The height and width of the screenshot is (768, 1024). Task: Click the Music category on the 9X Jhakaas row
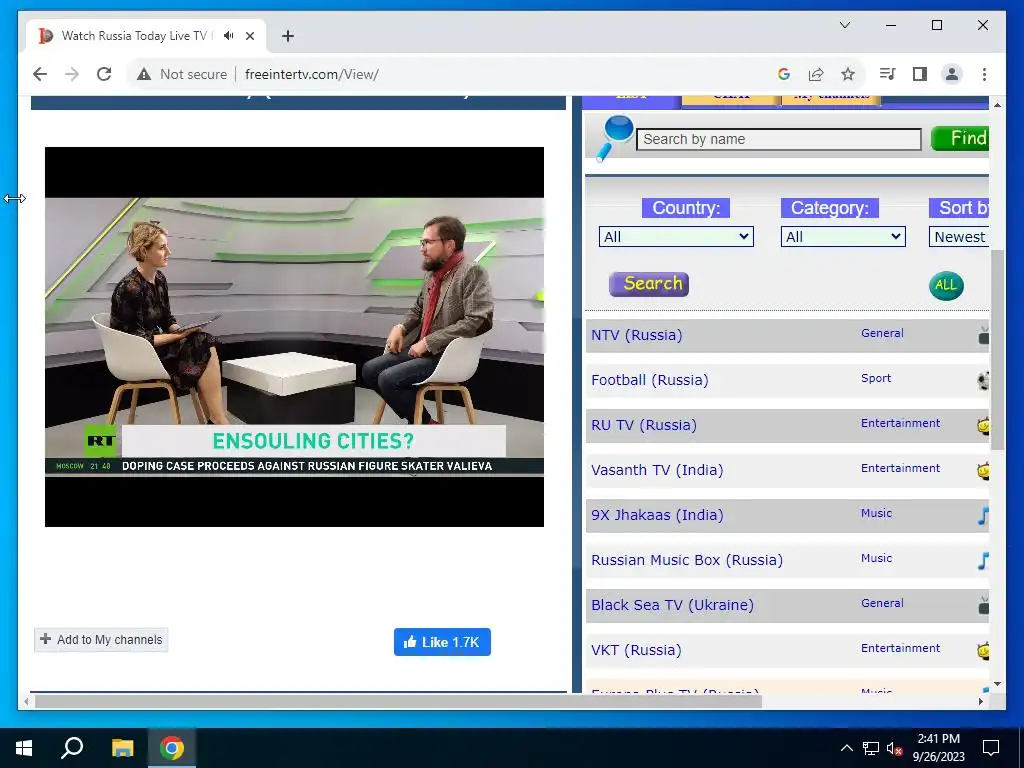pyautogui.click(x=876, y=513)
